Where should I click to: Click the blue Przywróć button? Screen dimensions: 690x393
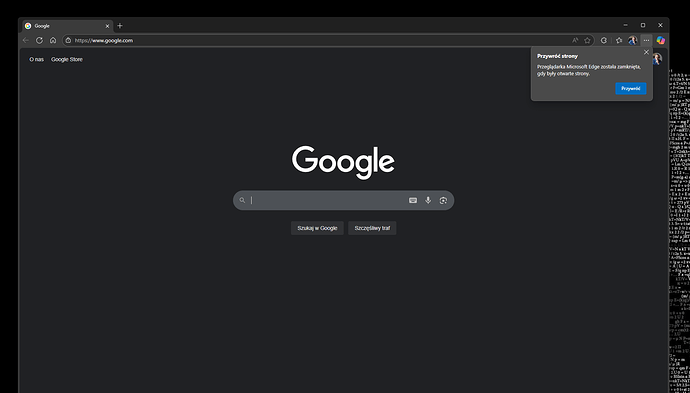click(x=631, y=88)
